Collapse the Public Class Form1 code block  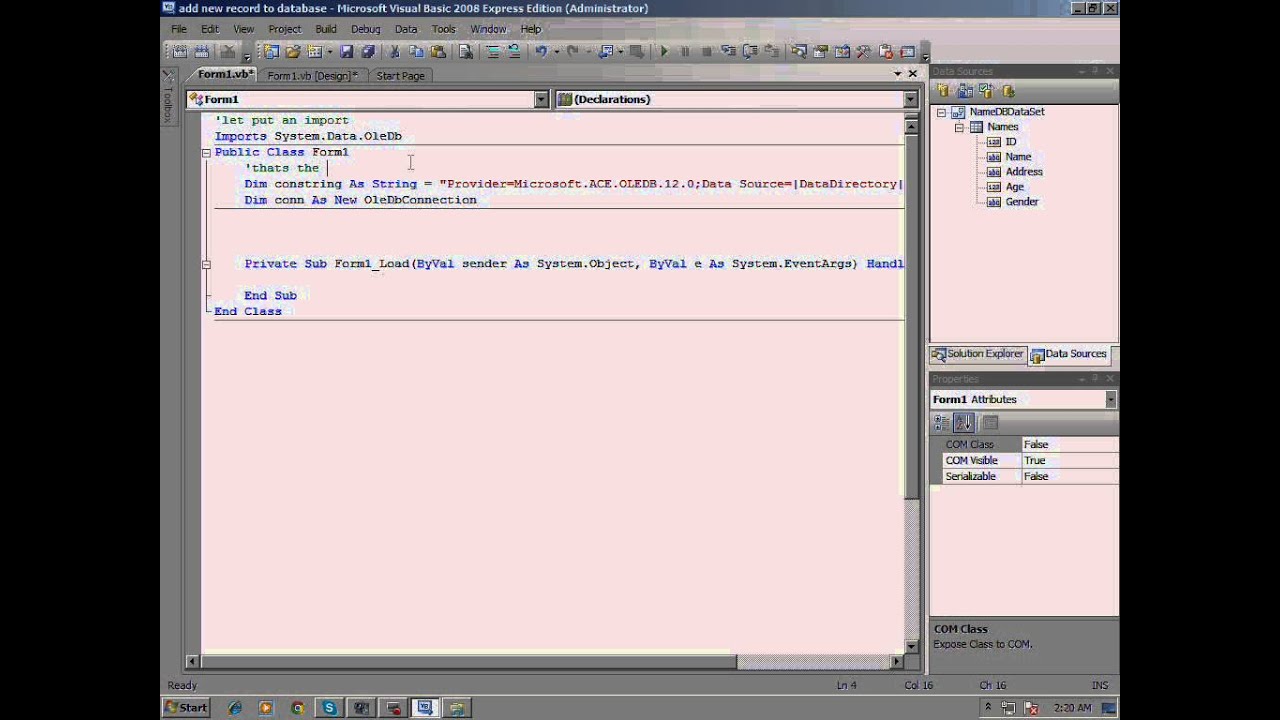pos(206,153)
